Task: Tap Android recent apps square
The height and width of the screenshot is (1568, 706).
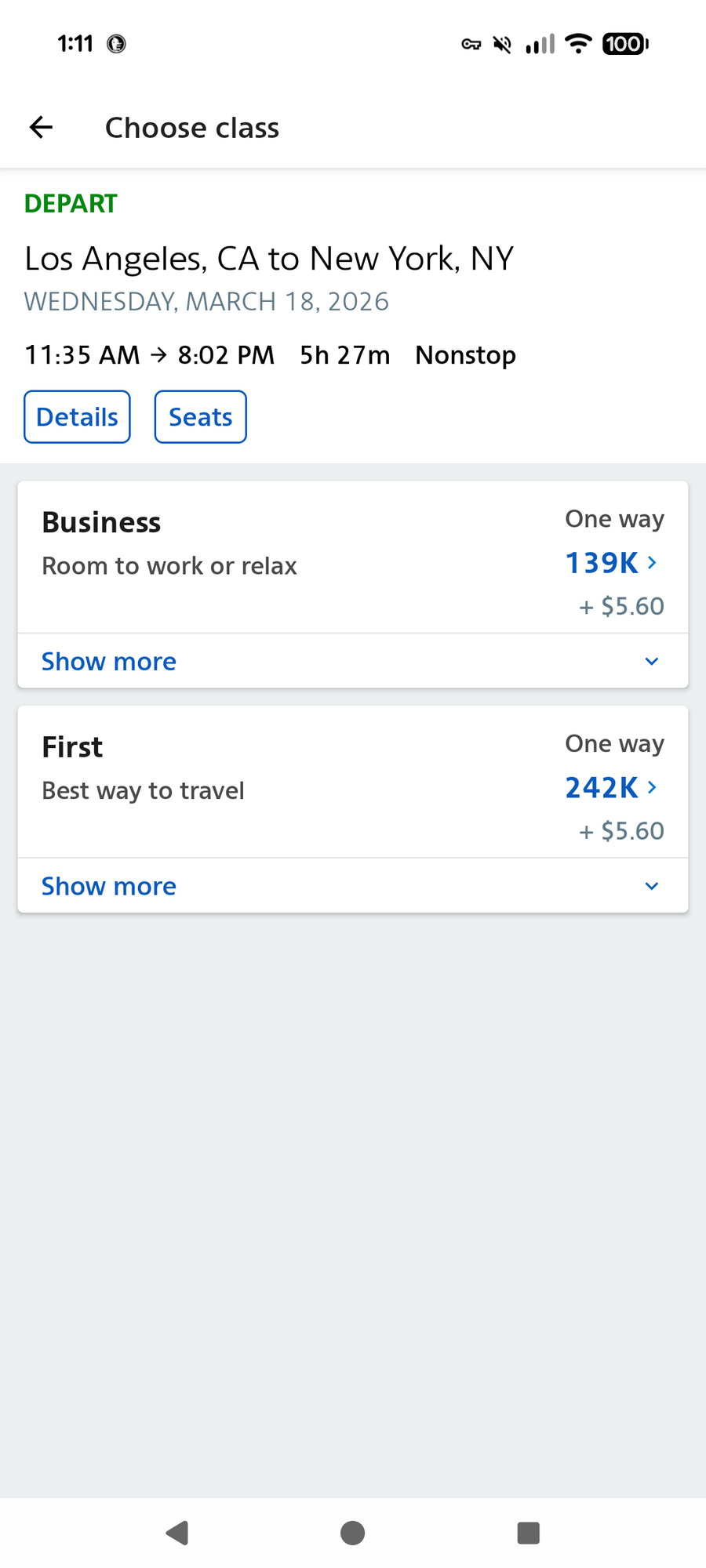Action: (529, 1533)
